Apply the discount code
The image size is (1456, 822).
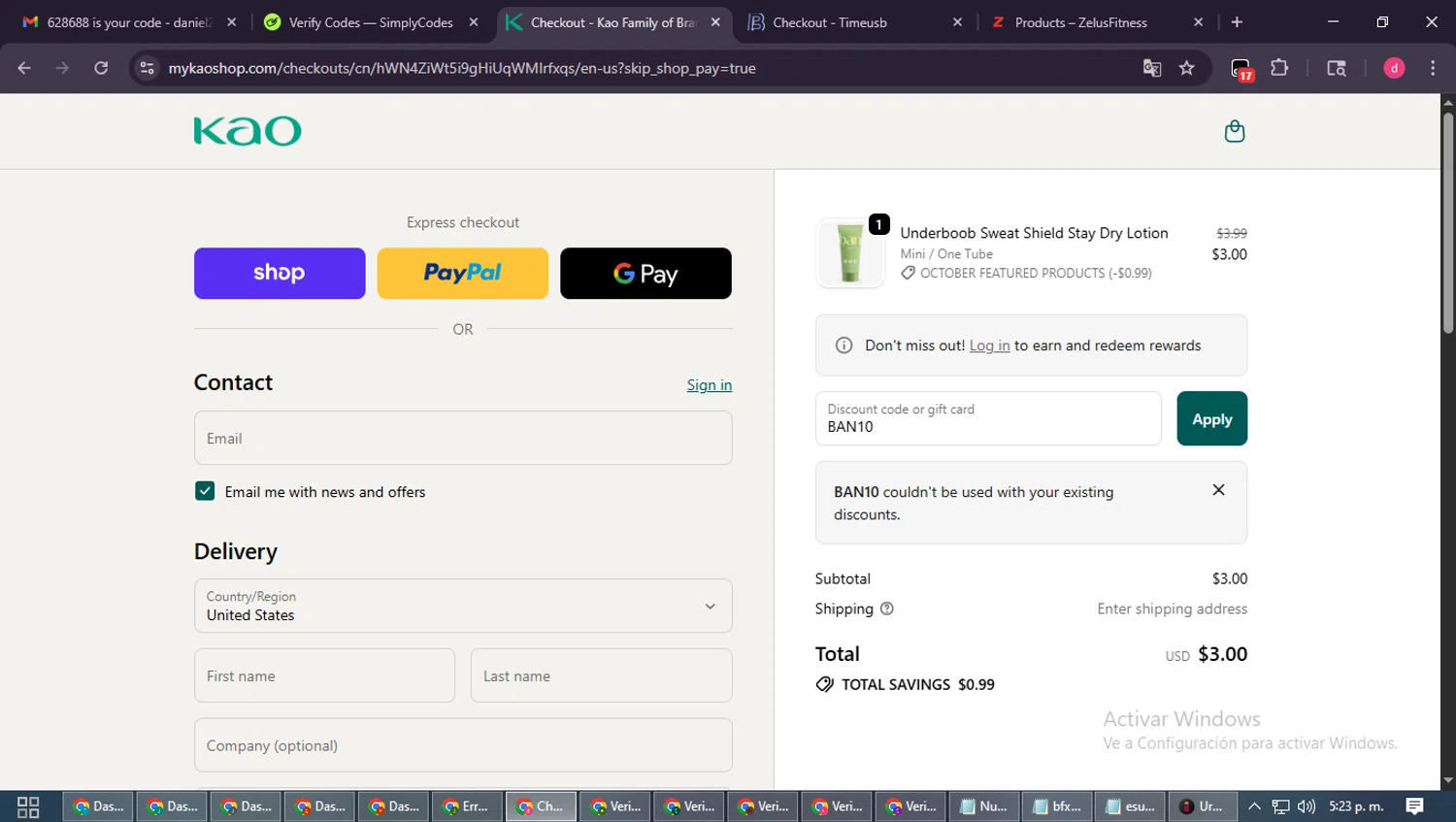click(1211, 418)
